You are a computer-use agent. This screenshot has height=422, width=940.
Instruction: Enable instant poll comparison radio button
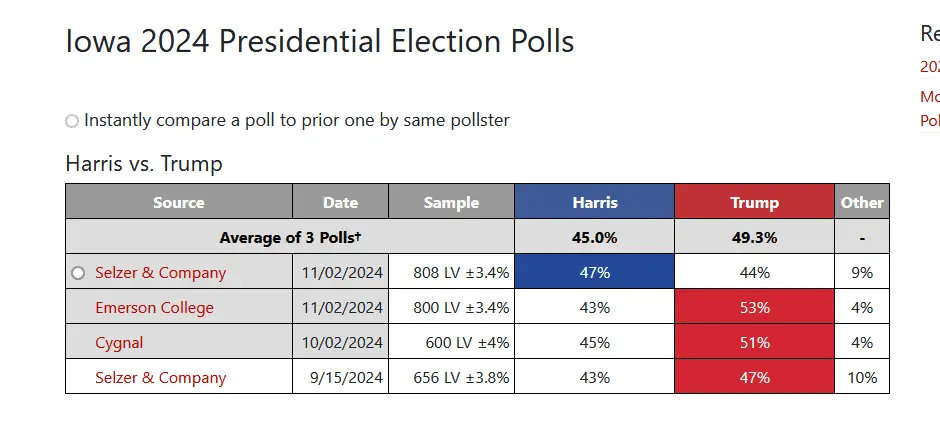click(72, 121)
